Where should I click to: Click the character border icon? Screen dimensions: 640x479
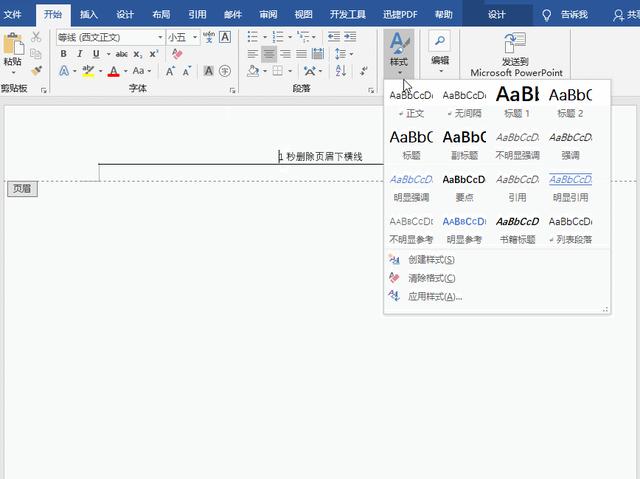click(x=224, y=37)
